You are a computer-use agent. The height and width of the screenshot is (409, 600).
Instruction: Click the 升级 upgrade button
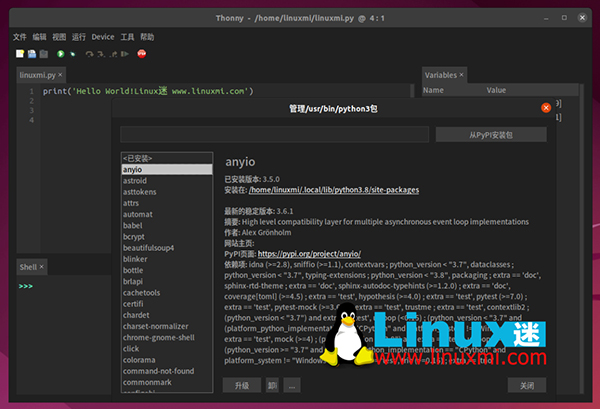pyautogui.click(x=241, y=385)
